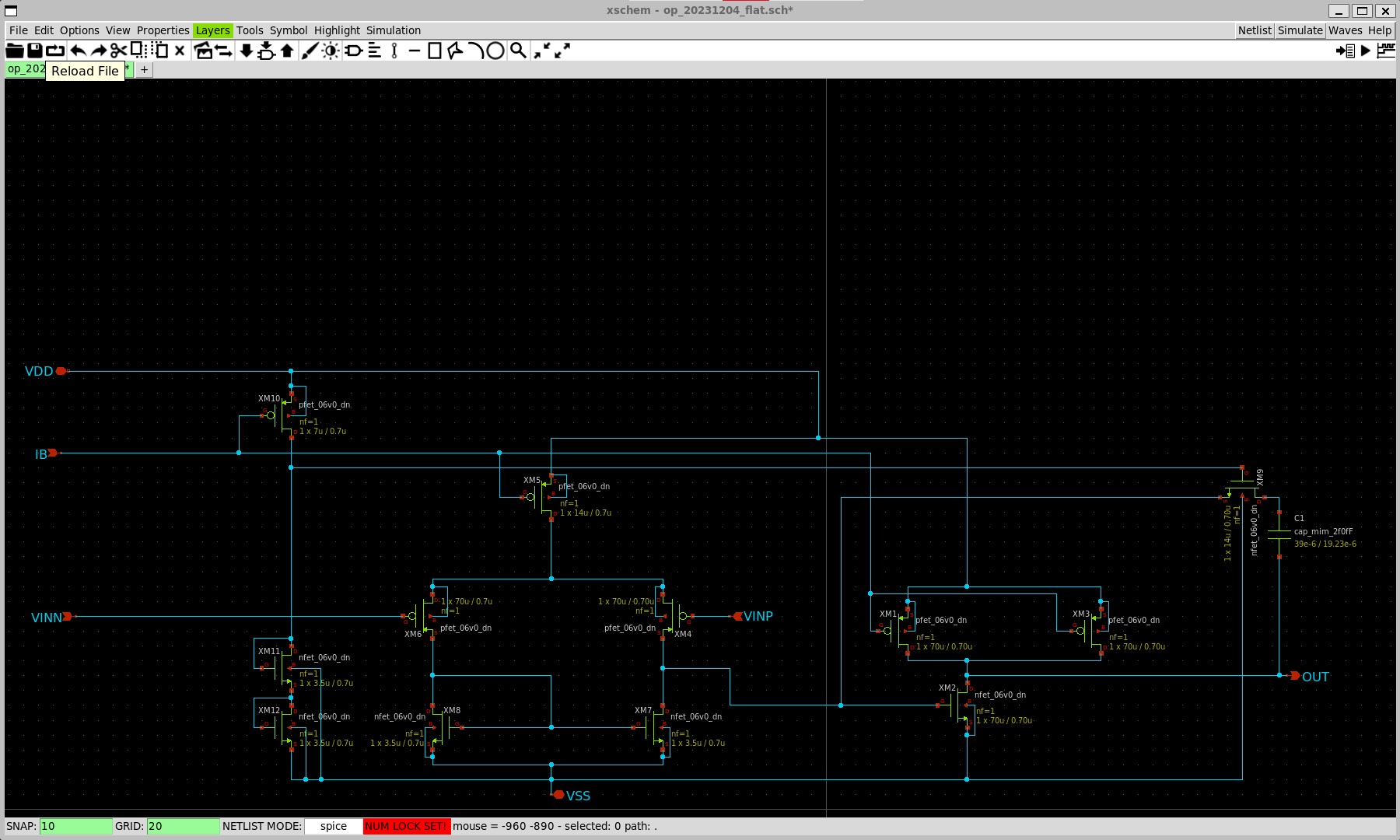Click the spice netlist mode button
Screen dimensions: 1400x840
pyautogui.click(x=333, y=826)
